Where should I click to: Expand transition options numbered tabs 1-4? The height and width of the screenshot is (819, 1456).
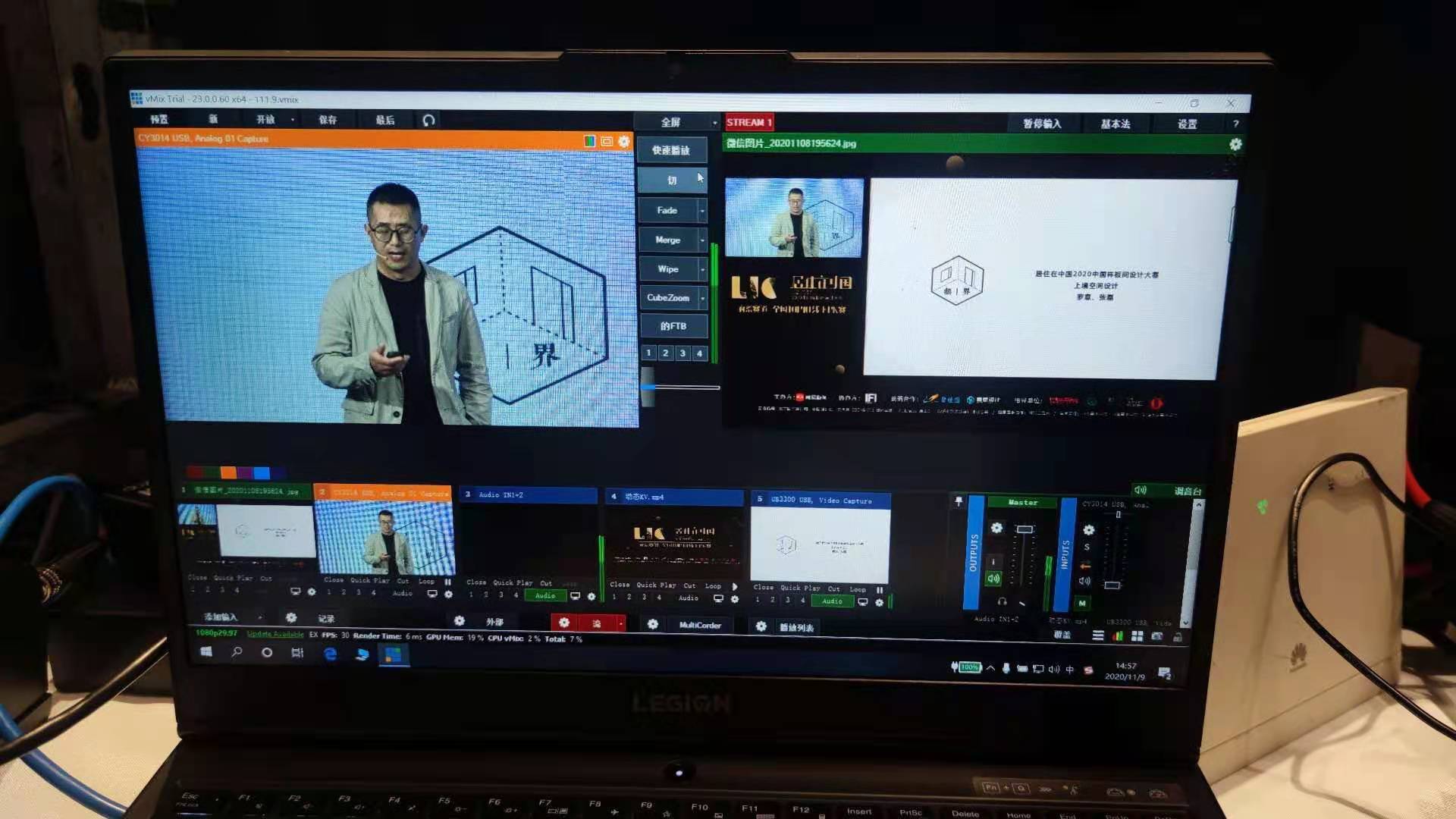point(675,352)
